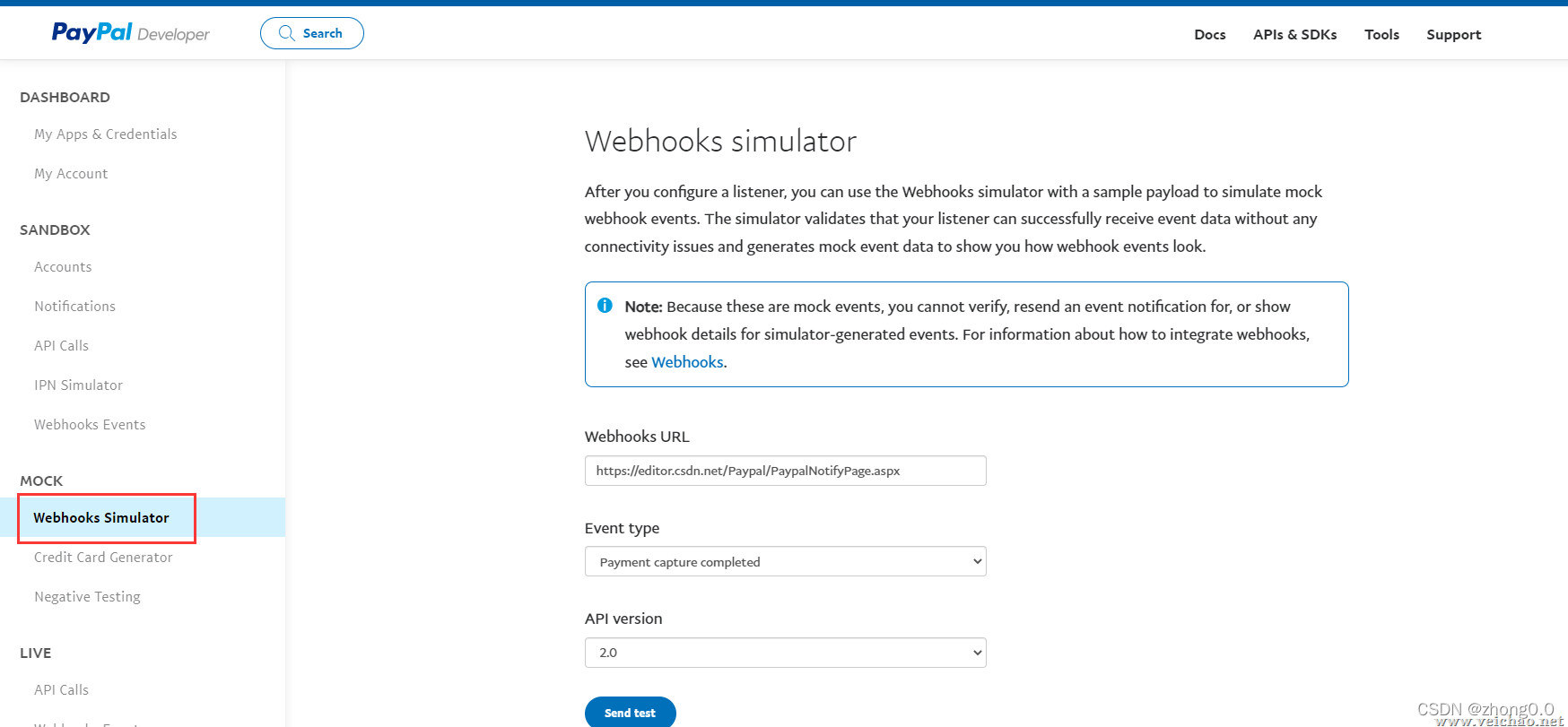This screenshot has height=727, width=1568.
Task: Open Sandbox Webhooks Events
Action: (90, 424)
